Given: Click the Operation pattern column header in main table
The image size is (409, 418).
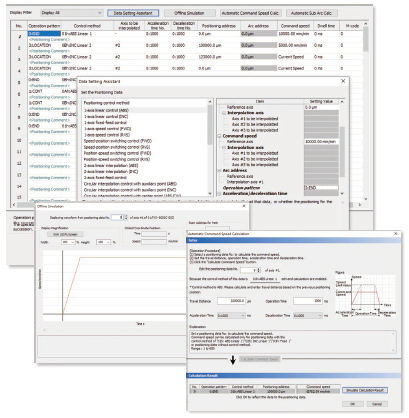Looking at the screenshot, I should tap(44, 26).
